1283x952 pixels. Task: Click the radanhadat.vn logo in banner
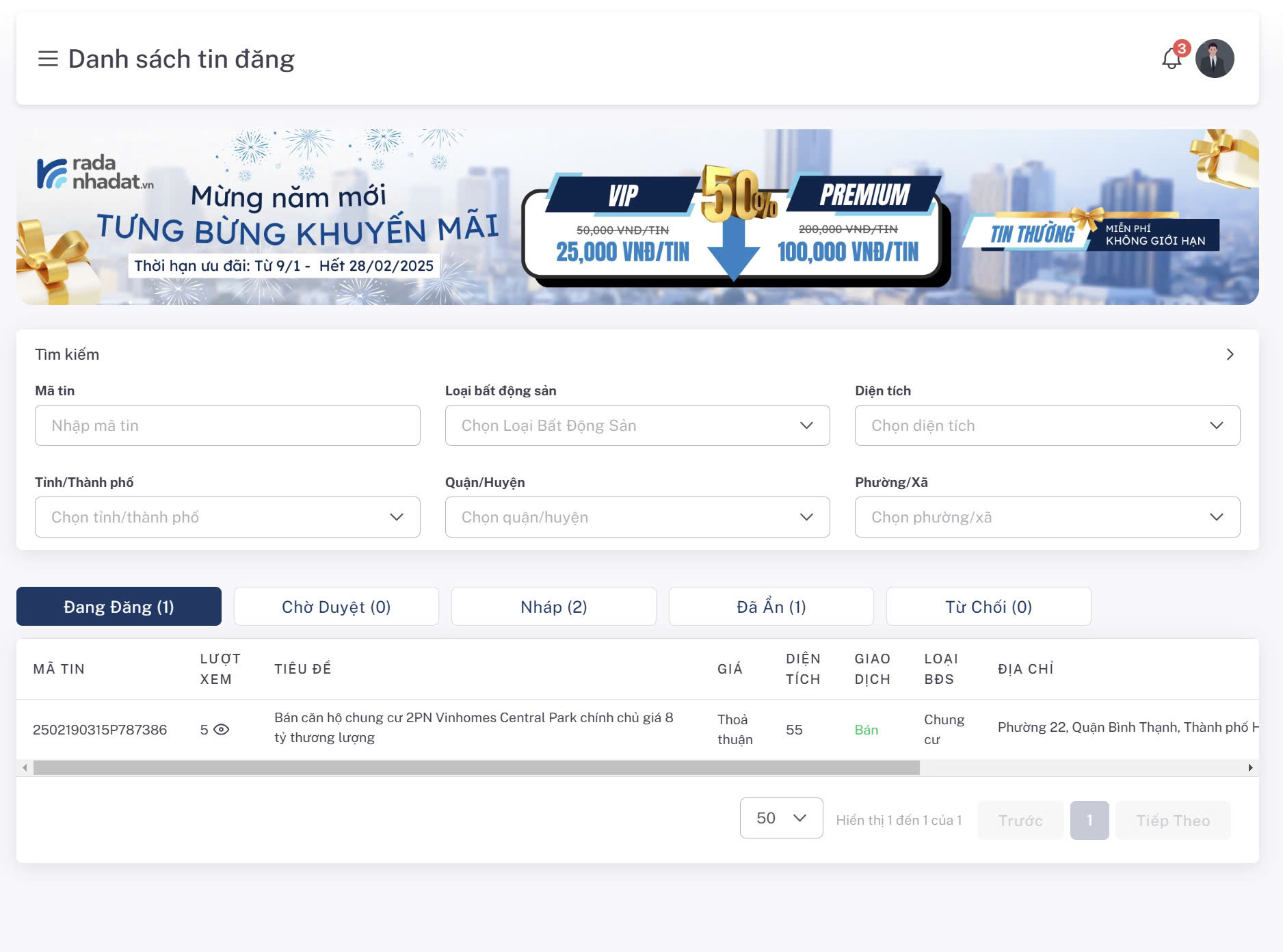94,172
